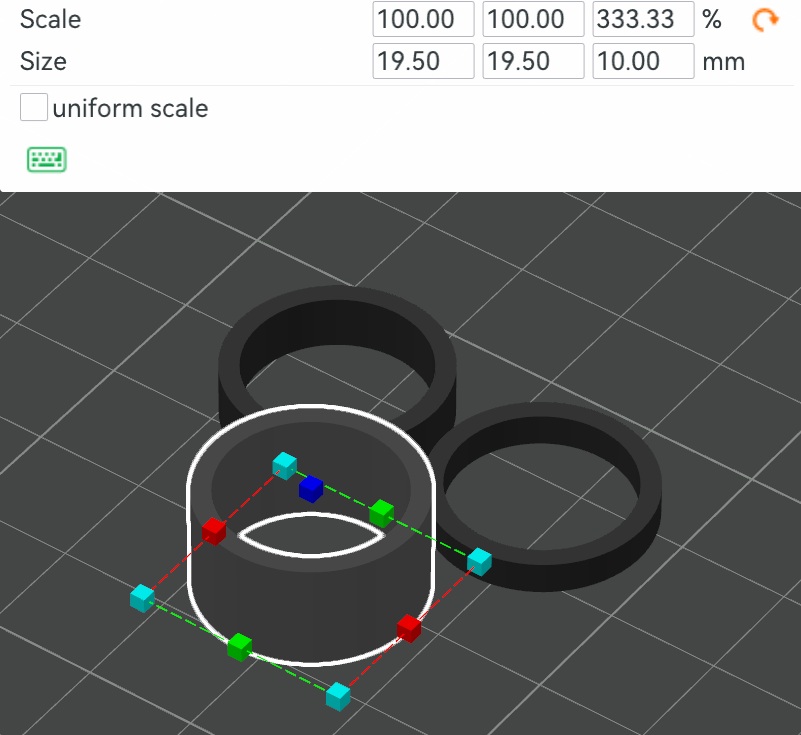
Task: Enable the uniform scale checkbox
Action: 34,107
